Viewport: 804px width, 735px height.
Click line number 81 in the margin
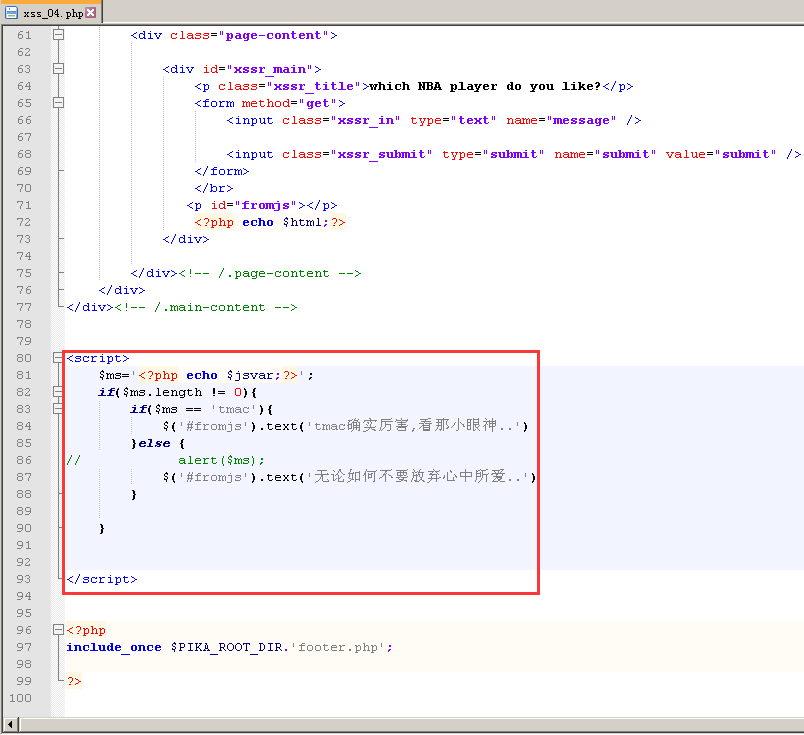[24, 375]
